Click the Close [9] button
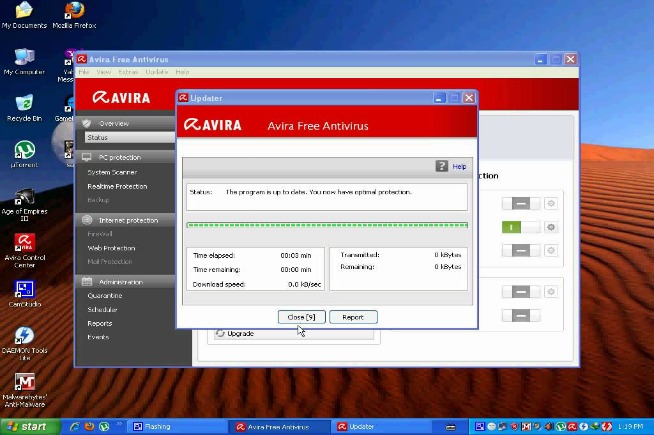The height and width of the screenshot is (435, 654). coord(301,317)
